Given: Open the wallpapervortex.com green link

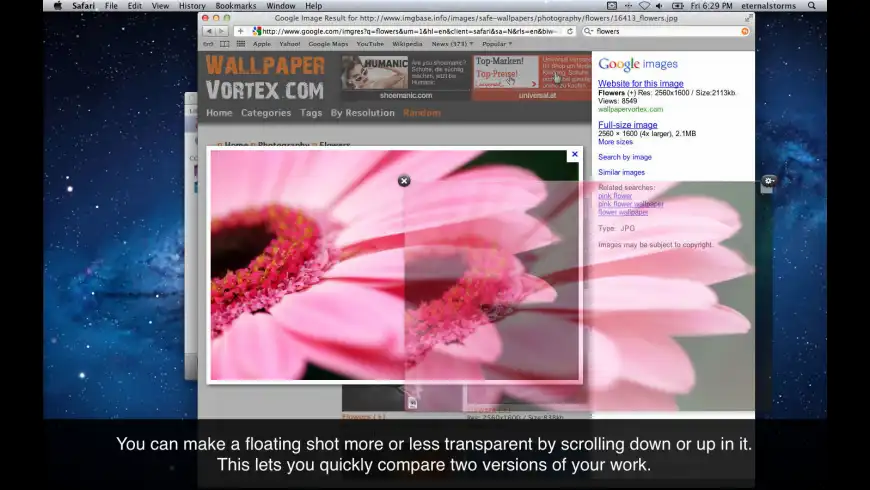Looking at the screenshot, I should pos(630,109).
